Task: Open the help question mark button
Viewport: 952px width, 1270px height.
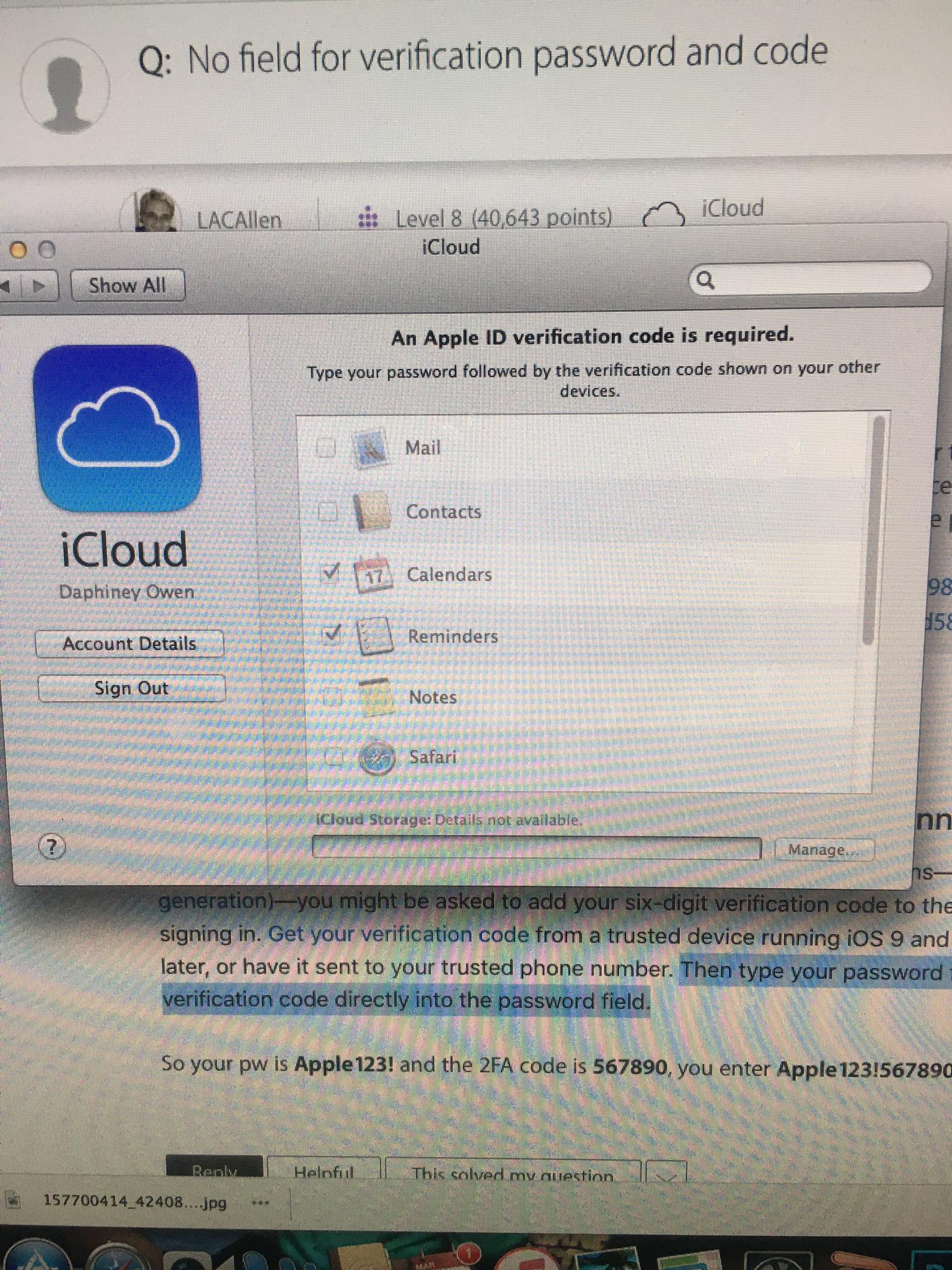Action: click(53, 847)
